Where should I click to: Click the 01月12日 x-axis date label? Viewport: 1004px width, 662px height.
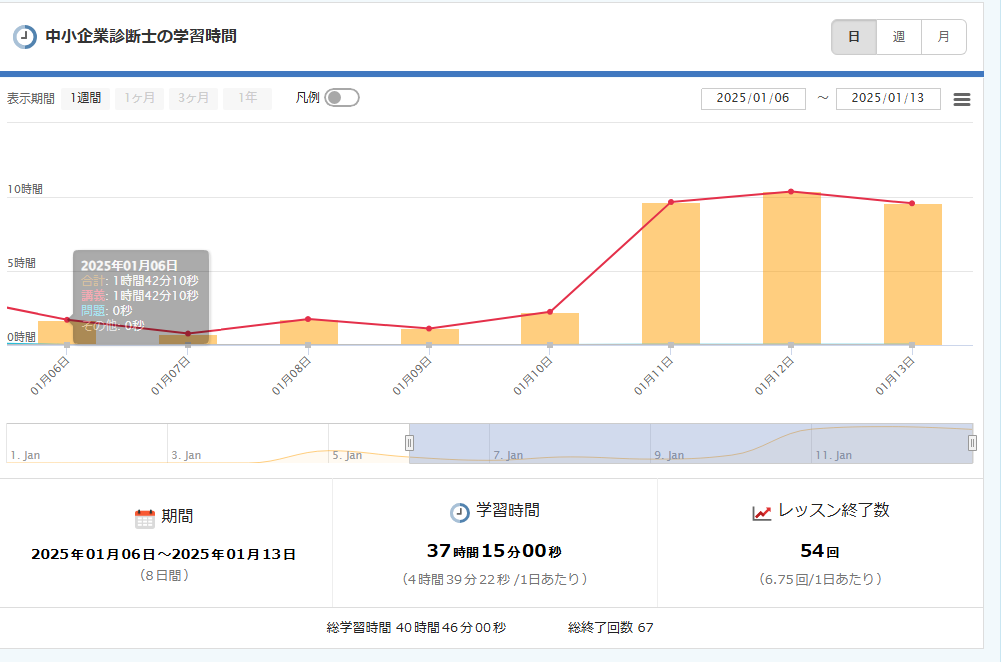(x=774, y=376)
